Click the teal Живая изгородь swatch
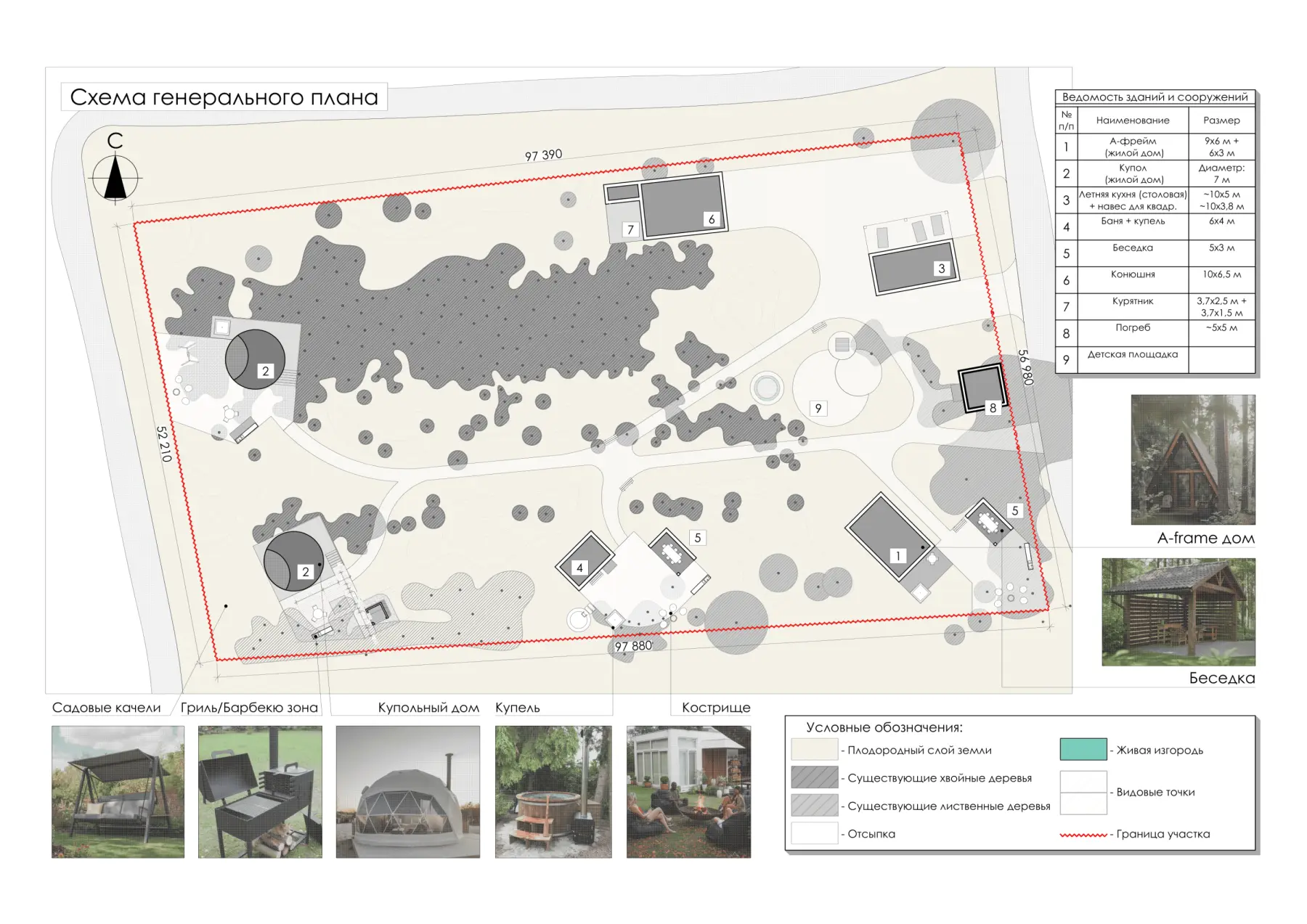 pyautogui.click(x=1083, y=749)
